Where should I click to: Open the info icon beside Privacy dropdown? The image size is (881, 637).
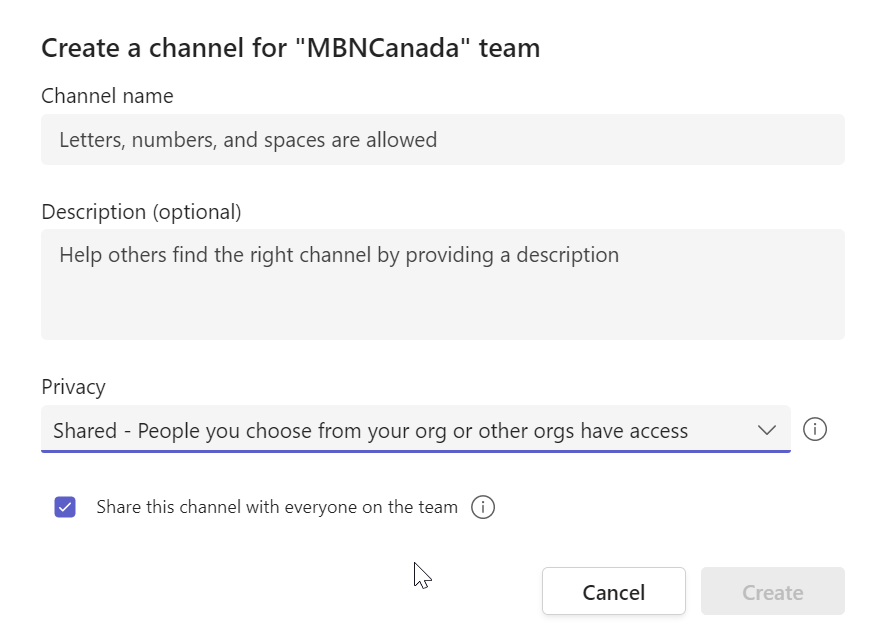pyautogui.click(x=814, y=430)
